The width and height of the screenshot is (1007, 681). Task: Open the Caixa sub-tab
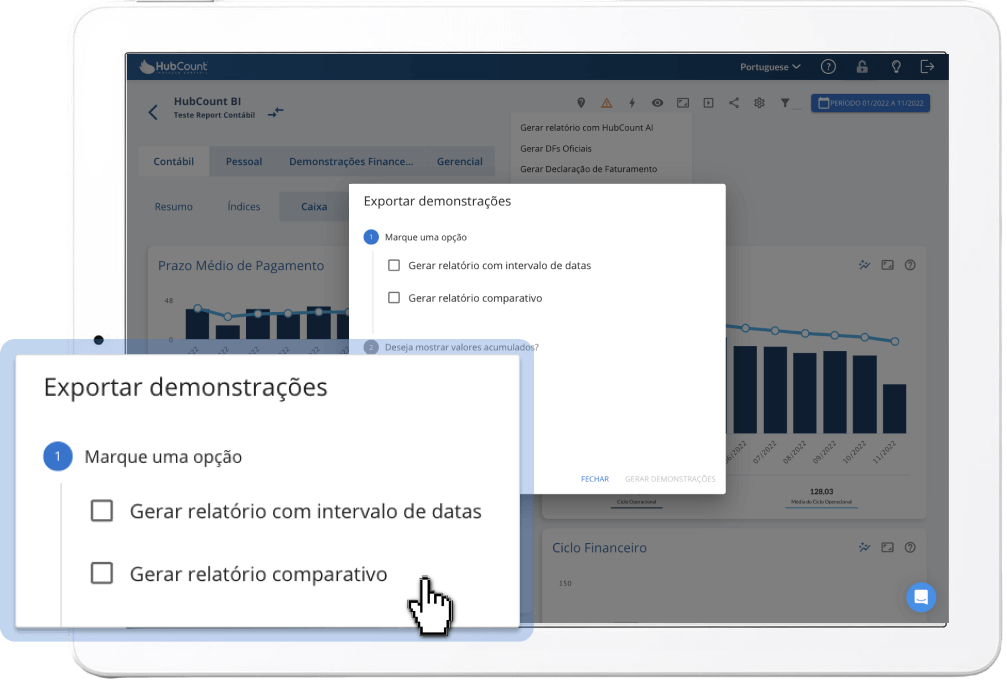[314, 207]
